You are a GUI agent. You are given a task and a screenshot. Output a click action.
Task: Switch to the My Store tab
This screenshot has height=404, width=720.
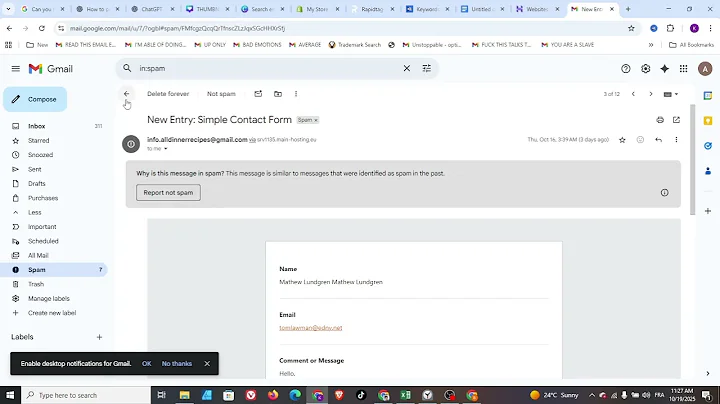pos(317,9)
